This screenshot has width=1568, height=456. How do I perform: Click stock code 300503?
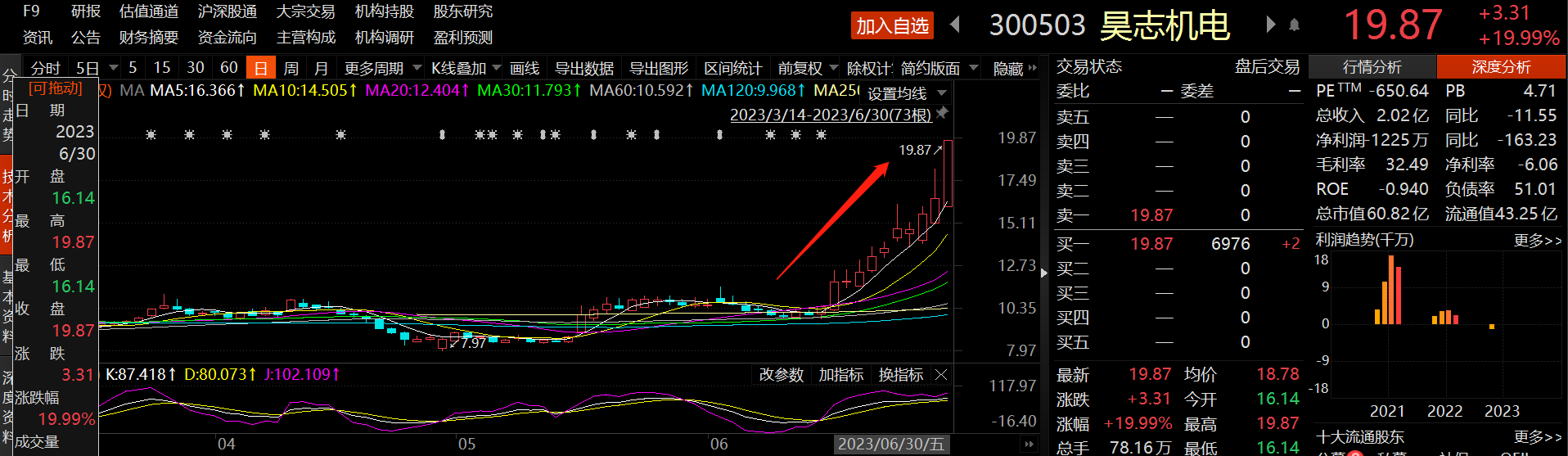(1037, 25)
